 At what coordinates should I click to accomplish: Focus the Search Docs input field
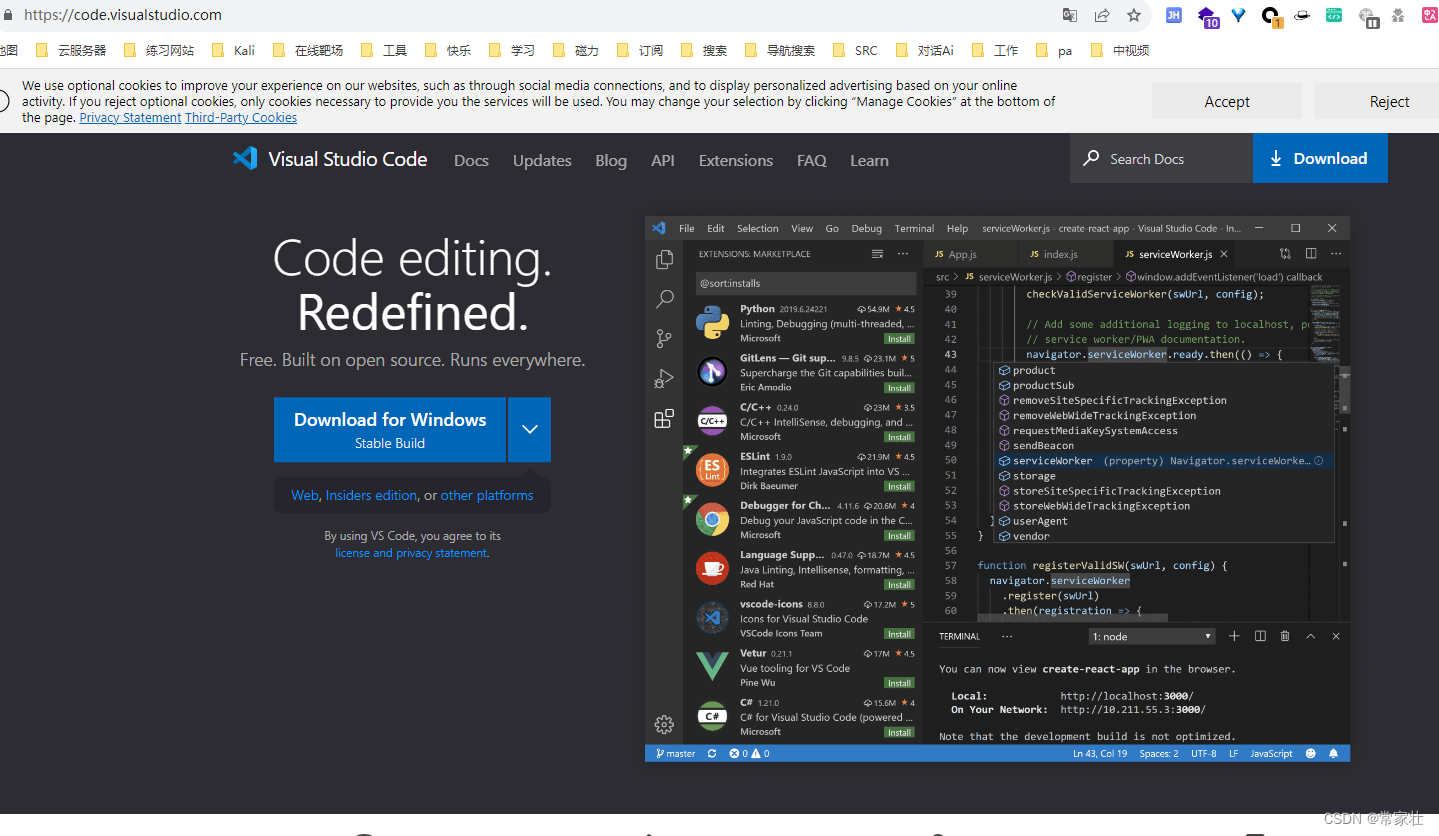[x=1162, y=158]
